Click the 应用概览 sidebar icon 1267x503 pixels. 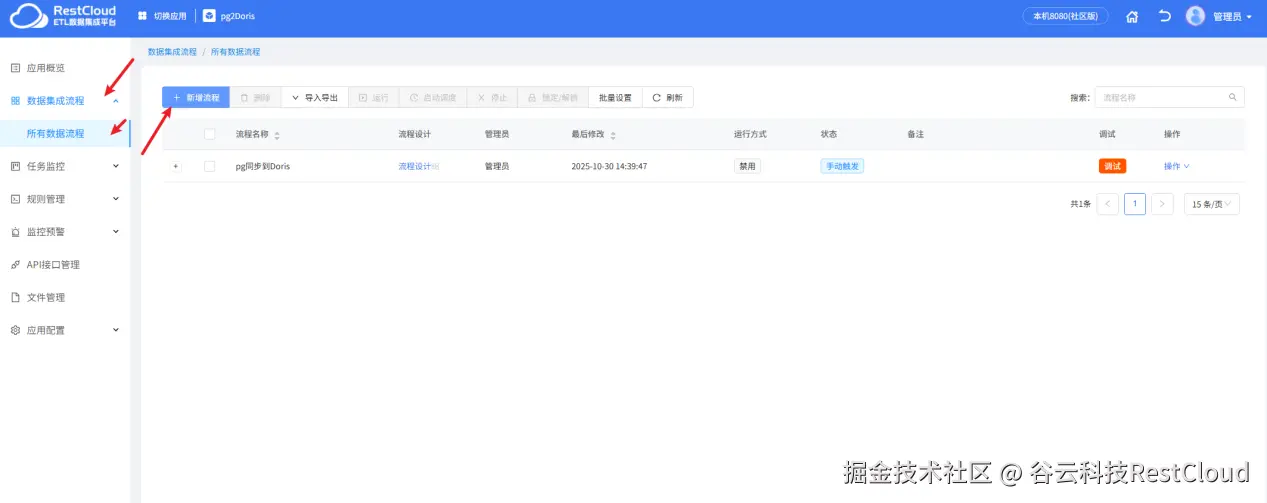coord(15,68)
